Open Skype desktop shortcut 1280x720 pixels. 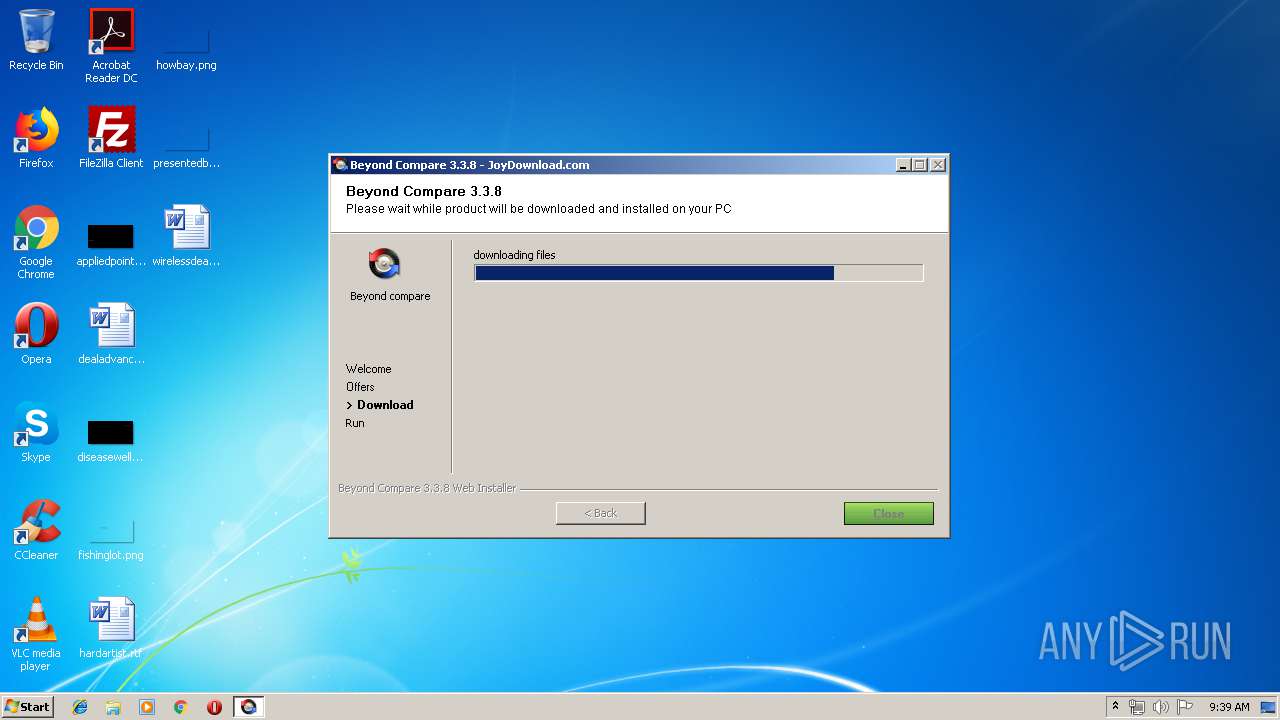36,432
